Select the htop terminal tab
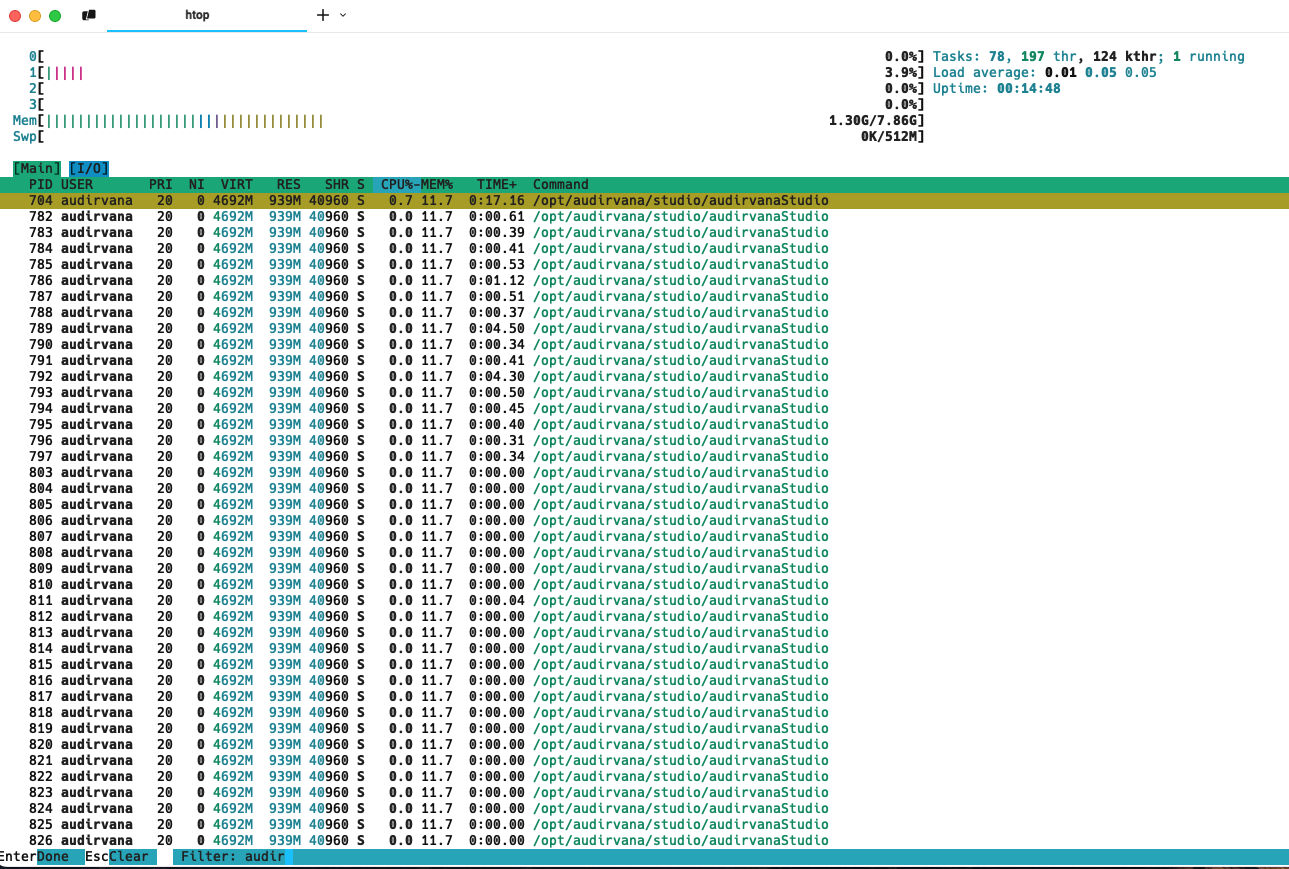 pyautogui.click(x=198, y=15)
